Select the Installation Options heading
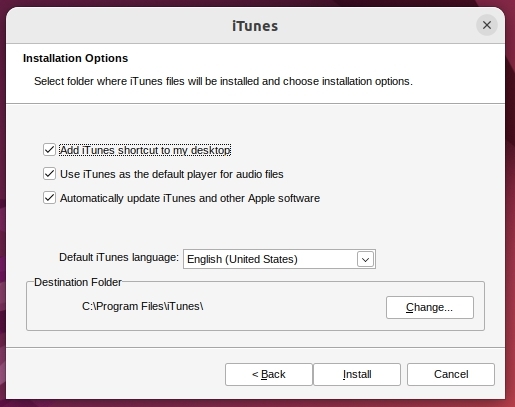 point(75,58)
